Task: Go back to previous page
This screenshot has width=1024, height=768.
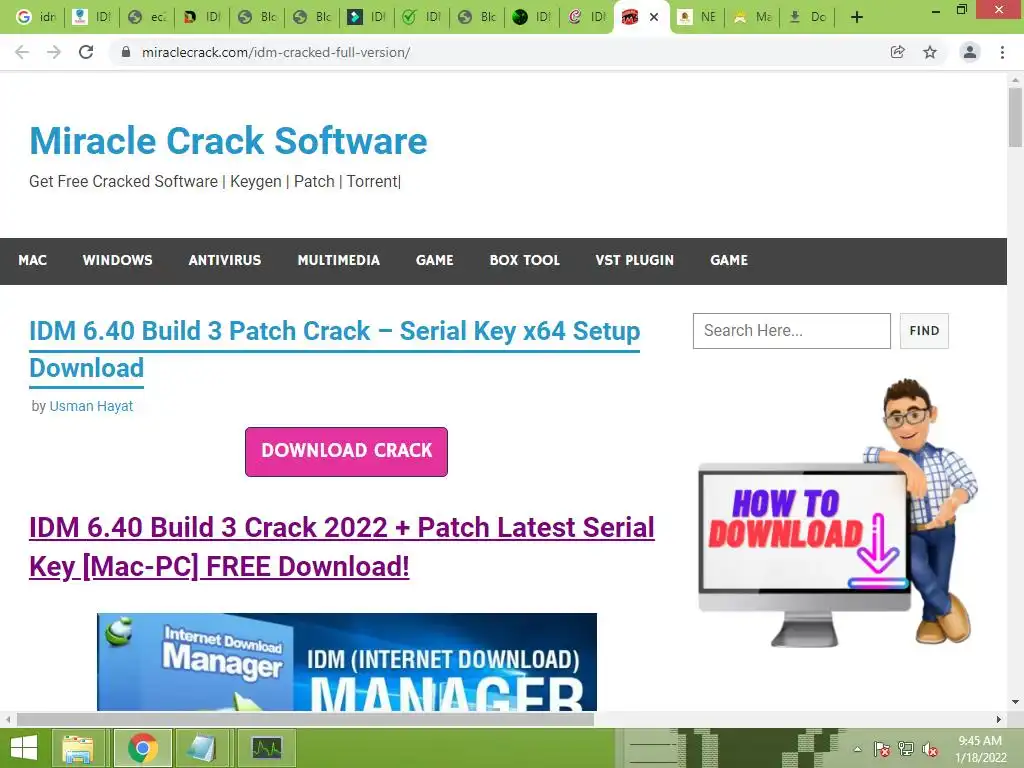Action: pyautogui.click(x=22, y=52)
